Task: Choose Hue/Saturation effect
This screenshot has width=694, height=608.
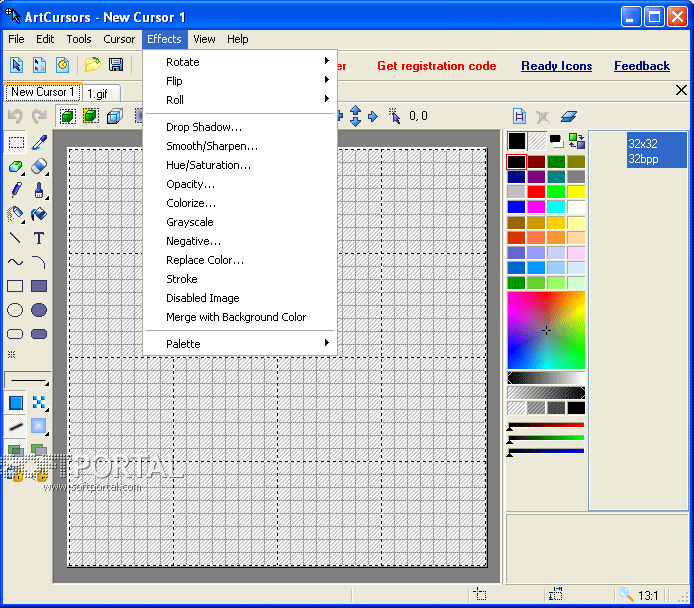Action: point(240,165)
